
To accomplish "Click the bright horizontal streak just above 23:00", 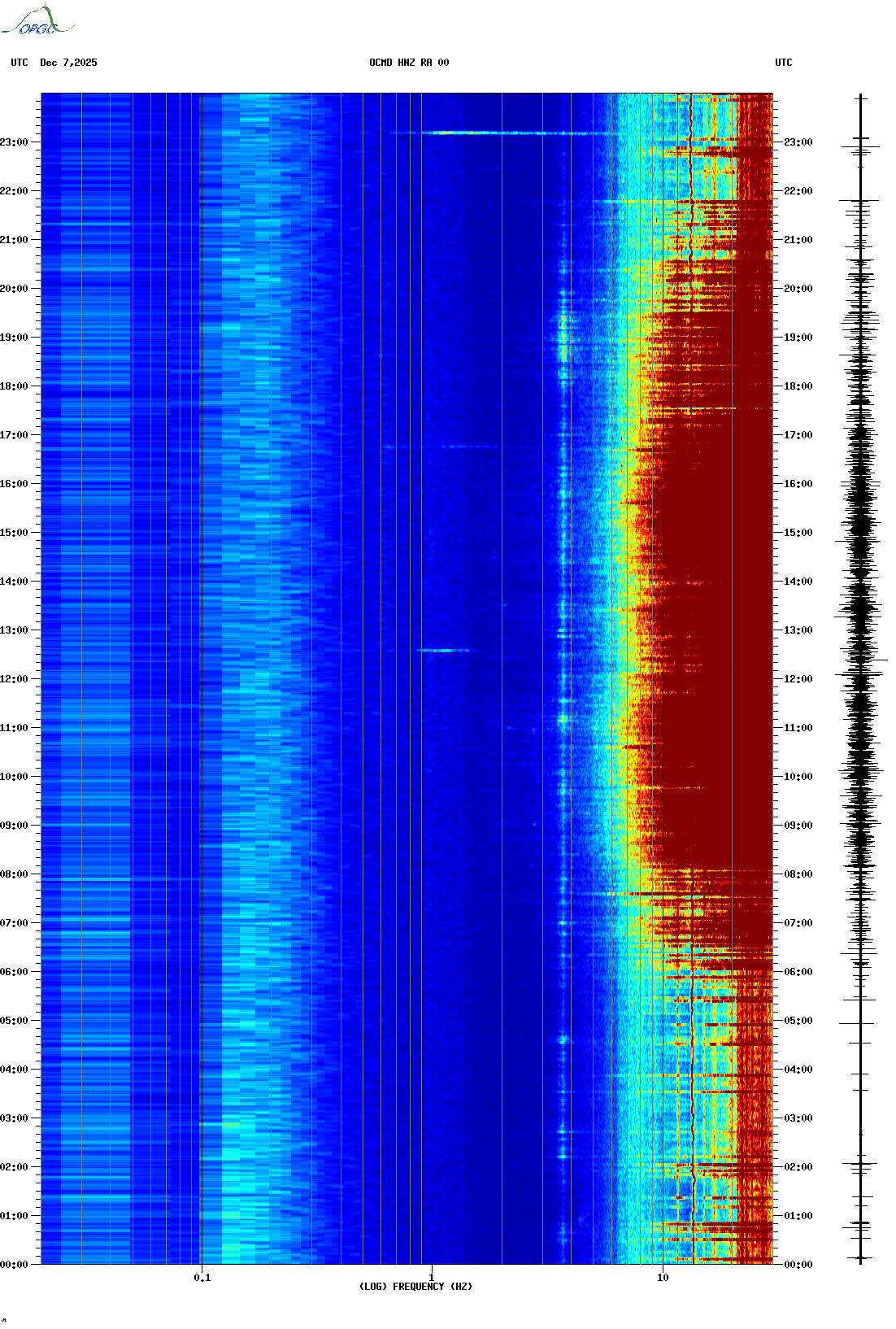I will [x=488, y=133].
